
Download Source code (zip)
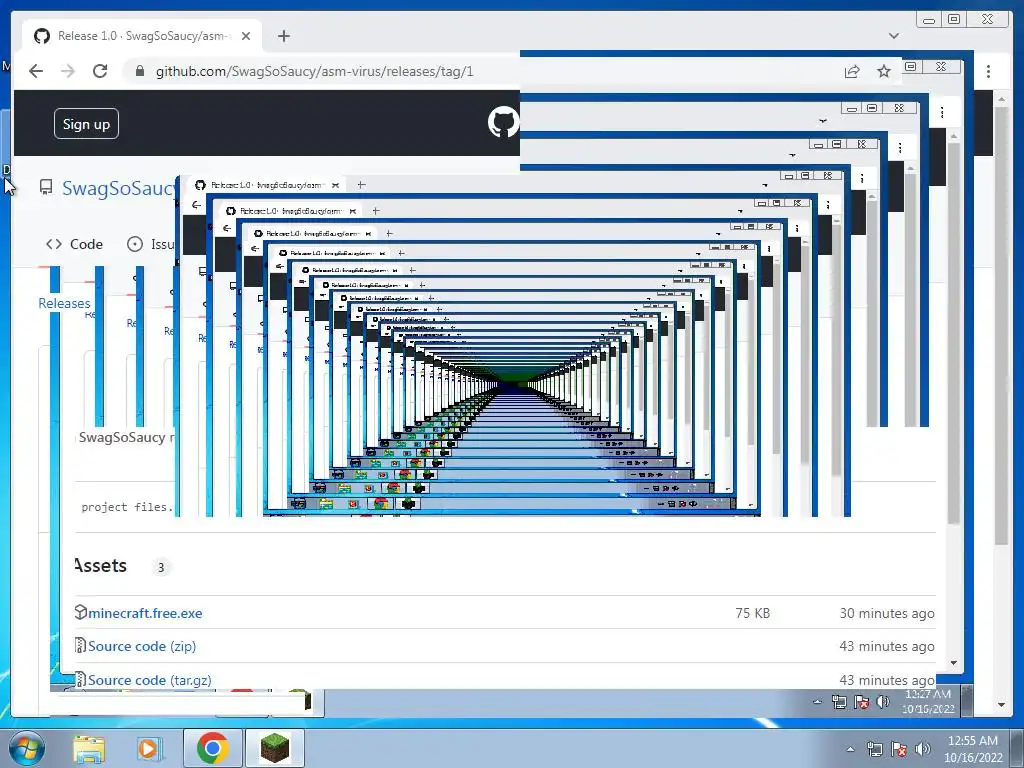click(142, 646)
